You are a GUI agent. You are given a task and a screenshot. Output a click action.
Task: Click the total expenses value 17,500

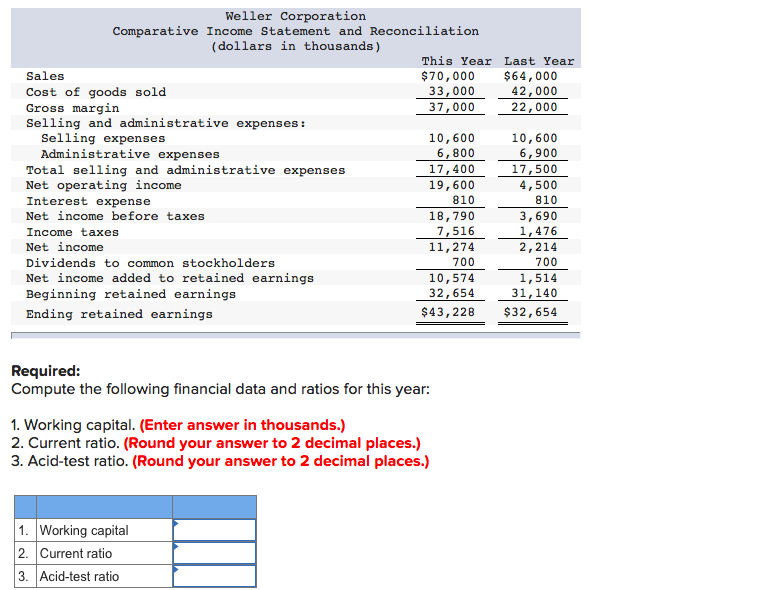(x=534, y=169)
